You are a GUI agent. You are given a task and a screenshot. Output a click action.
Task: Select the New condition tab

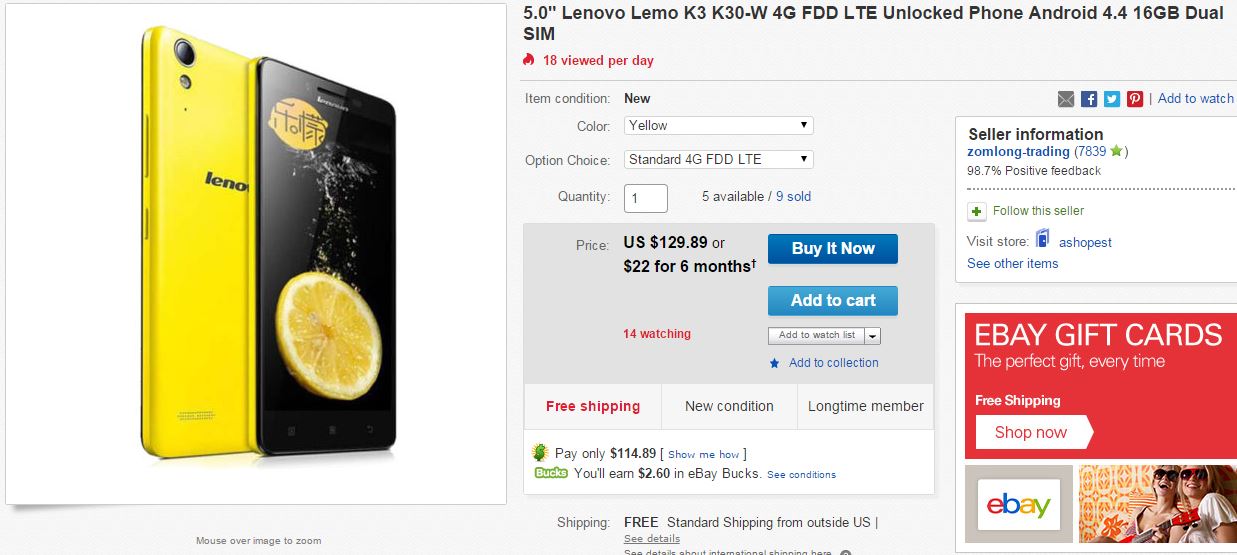click(729, 406)
